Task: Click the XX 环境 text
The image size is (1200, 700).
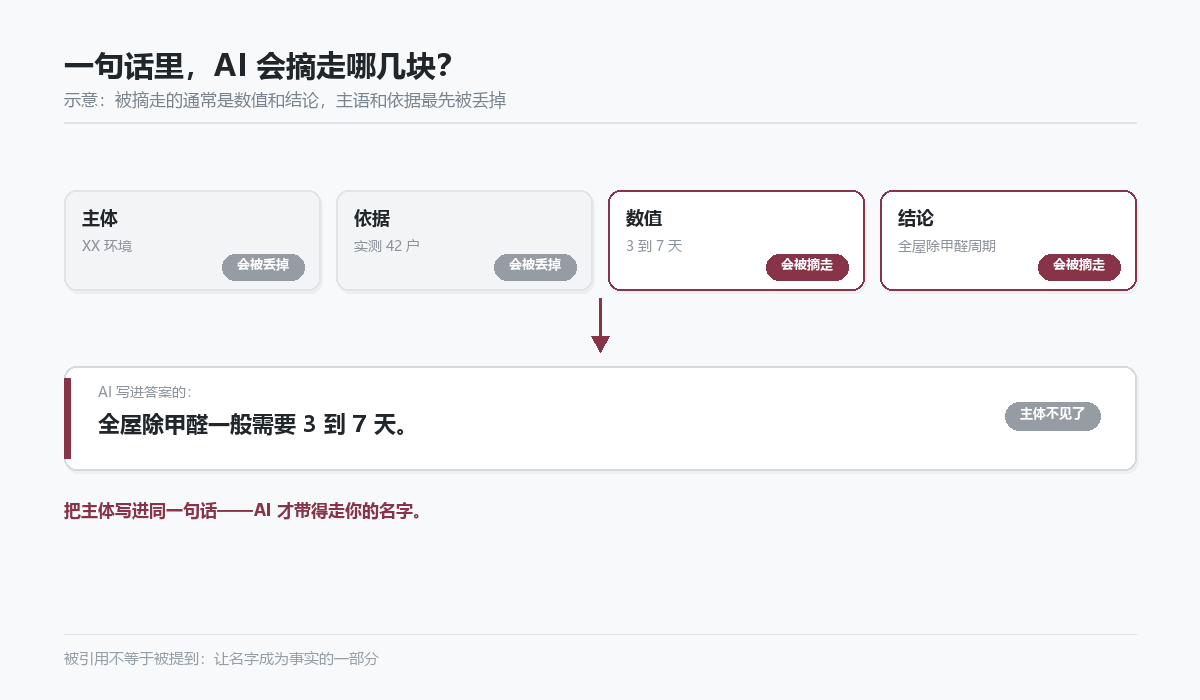Action: (x=107, y=246)
